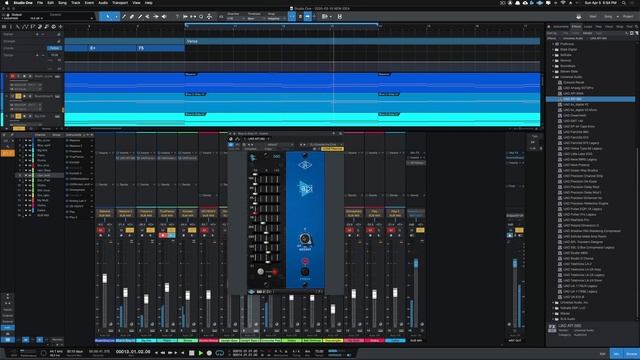Toggle the Snap to grid button
Screen dimensions: 640x360
pyautogui.click(x=292, y=17)
